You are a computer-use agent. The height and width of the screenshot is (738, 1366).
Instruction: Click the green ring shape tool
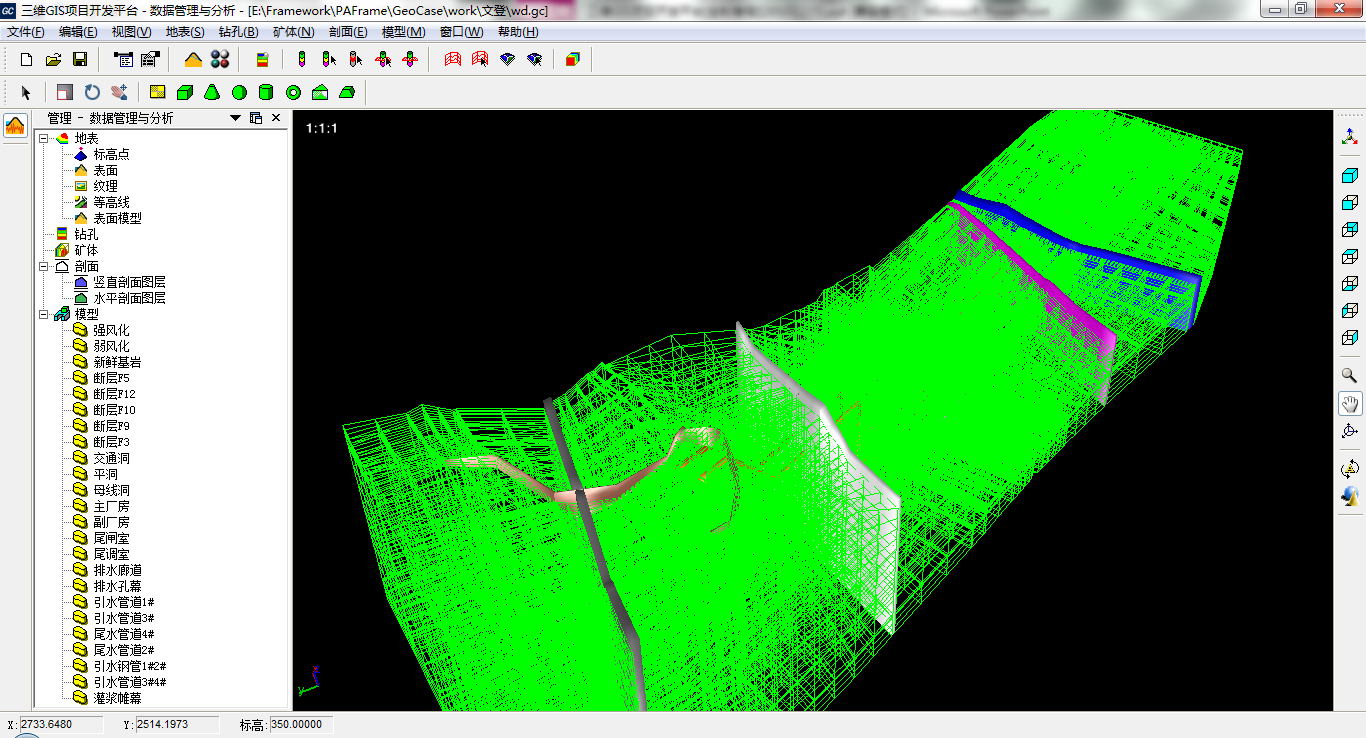click(x=293, y=93)
